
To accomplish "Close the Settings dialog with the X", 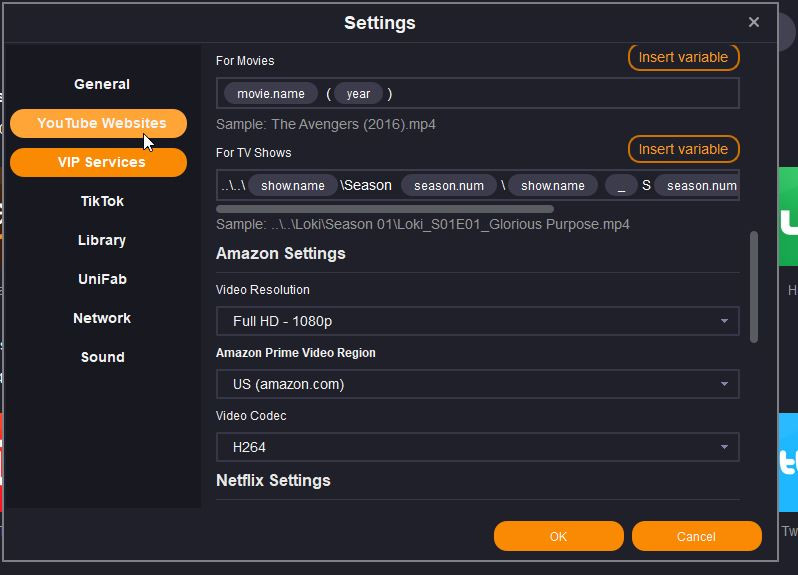I will pos(754,22).
